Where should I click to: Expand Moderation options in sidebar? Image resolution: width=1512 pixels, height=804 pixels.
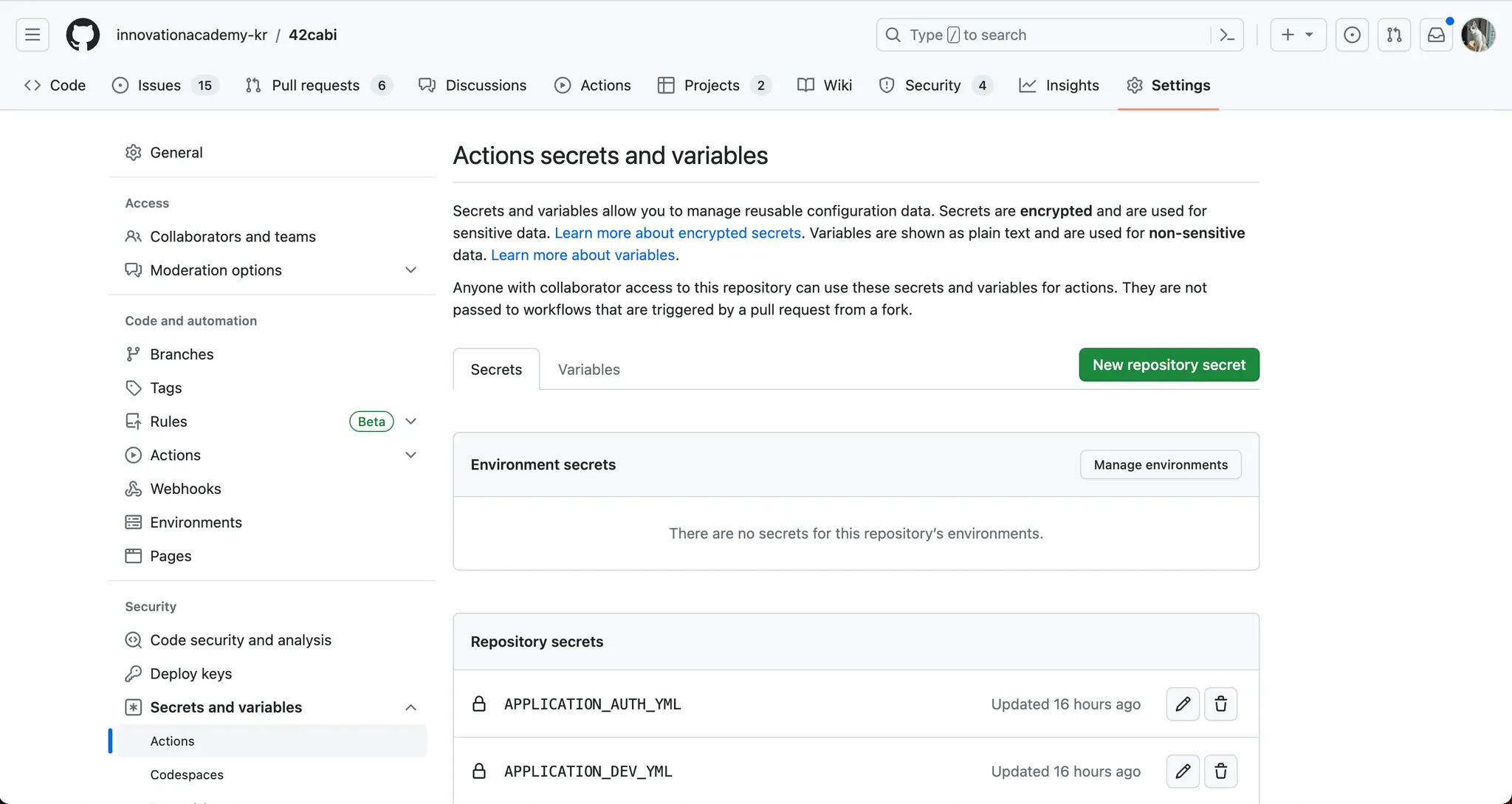point(411,270)
